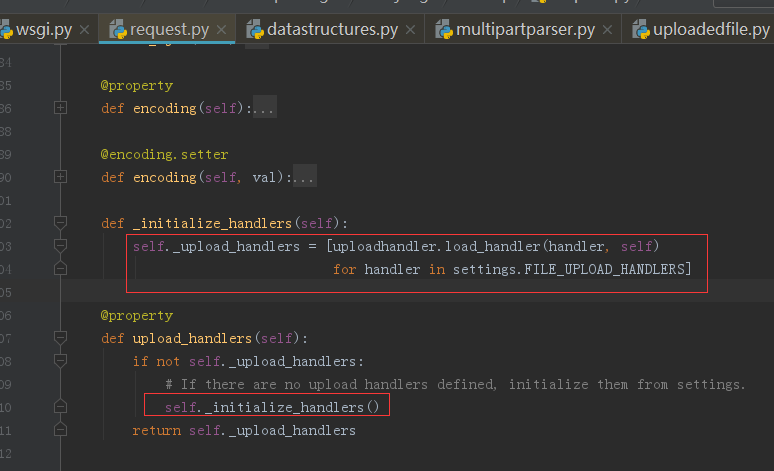Close the multipartparser.py tab

click(x=608, y=30)
